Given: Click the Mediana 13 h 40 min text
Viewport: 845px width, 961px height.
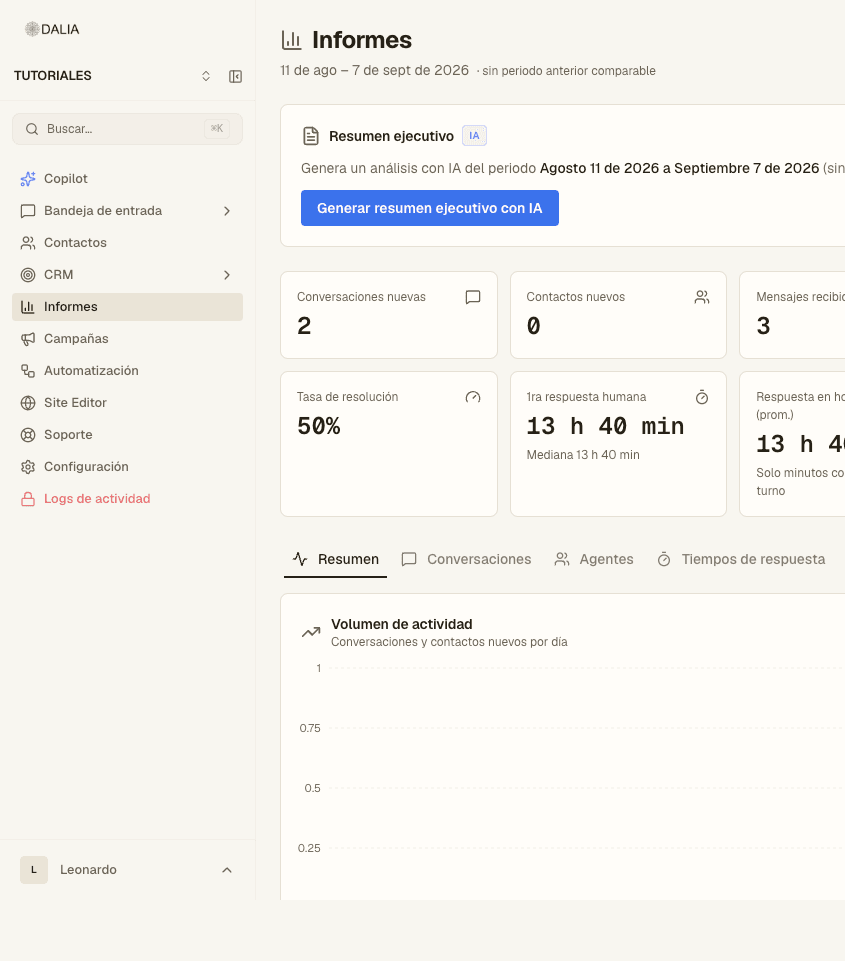Looking at the screenshot, I should coord(583,455).
